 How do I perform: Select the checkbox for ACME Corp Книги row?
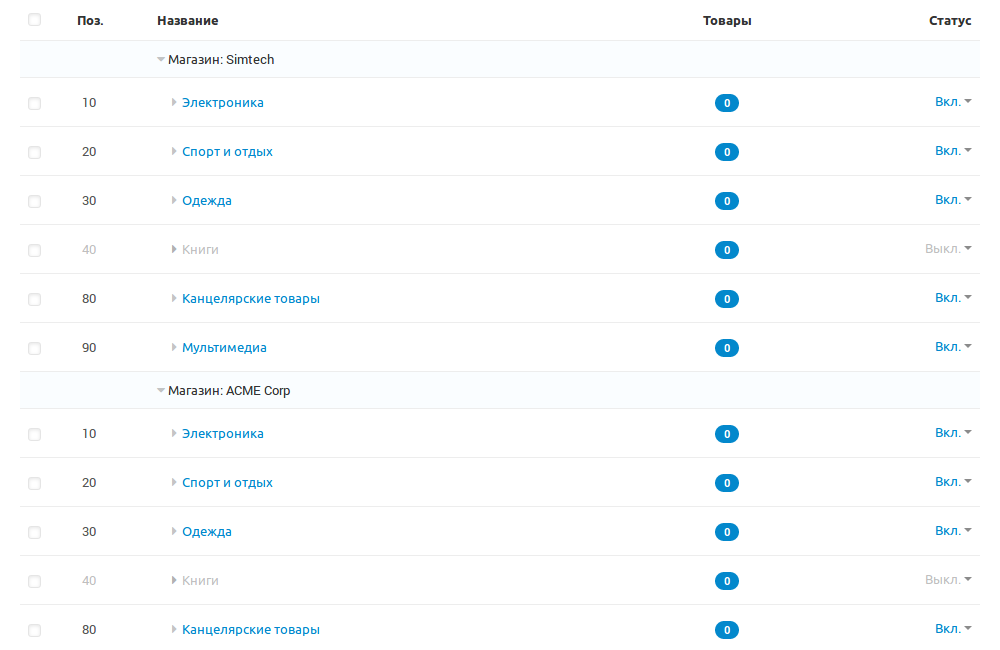pos(35,582)
